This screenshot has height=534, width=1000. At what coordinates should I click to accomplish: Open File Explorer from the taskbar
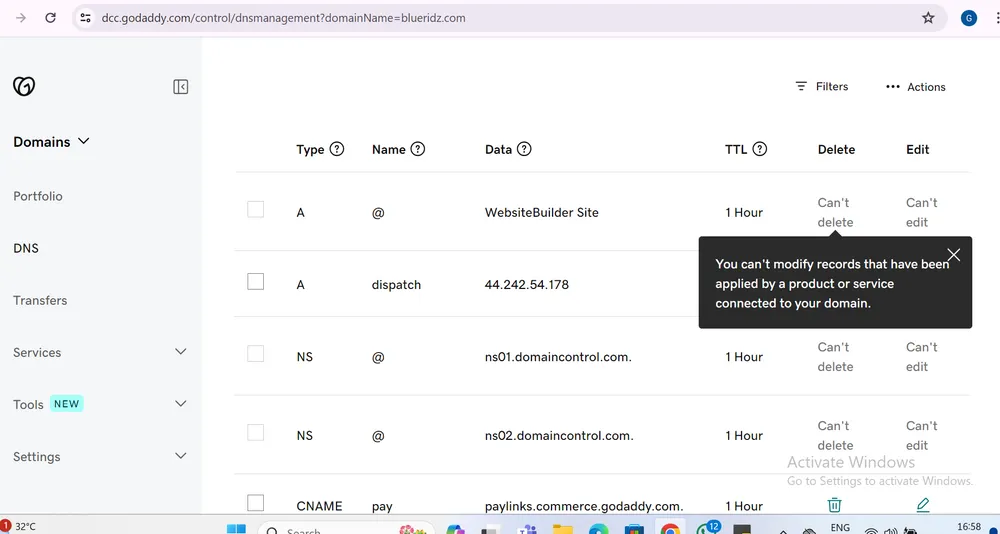coord(562,529)
